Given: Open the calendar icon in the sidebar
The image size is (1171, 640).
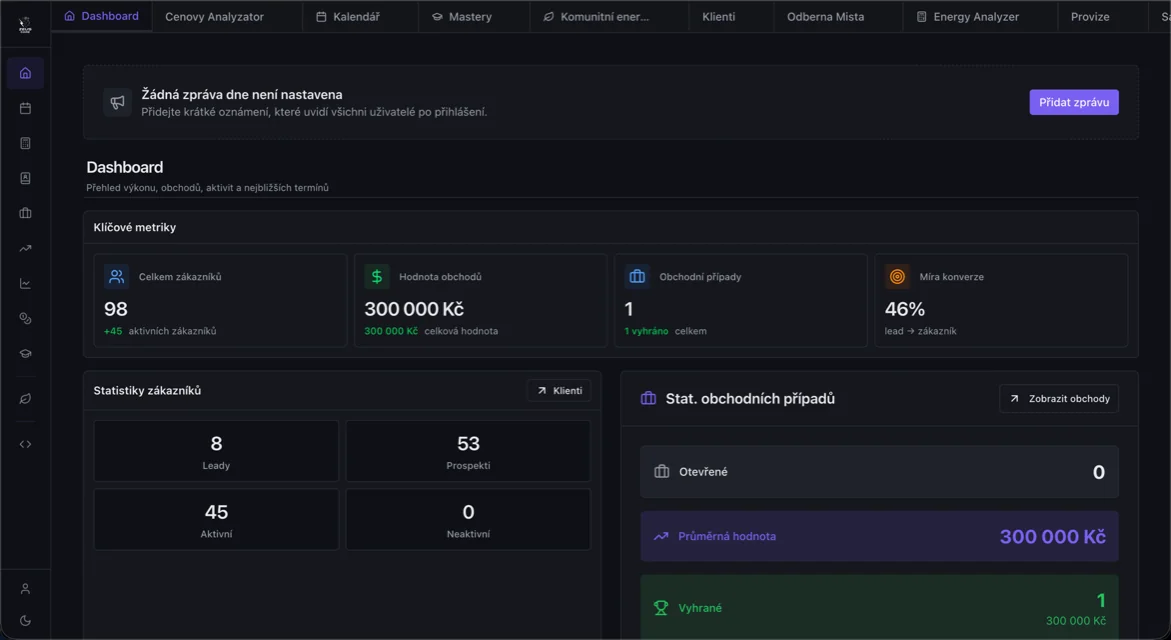Looking at the screenshot, I should [x=25, y=108].
